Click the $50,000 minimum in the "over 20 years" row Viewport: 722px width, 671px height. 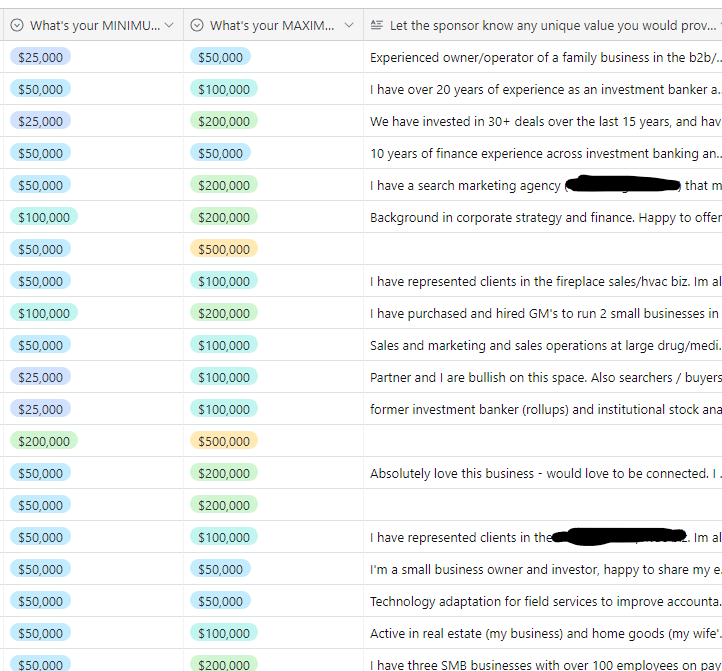tap(41, 89)
